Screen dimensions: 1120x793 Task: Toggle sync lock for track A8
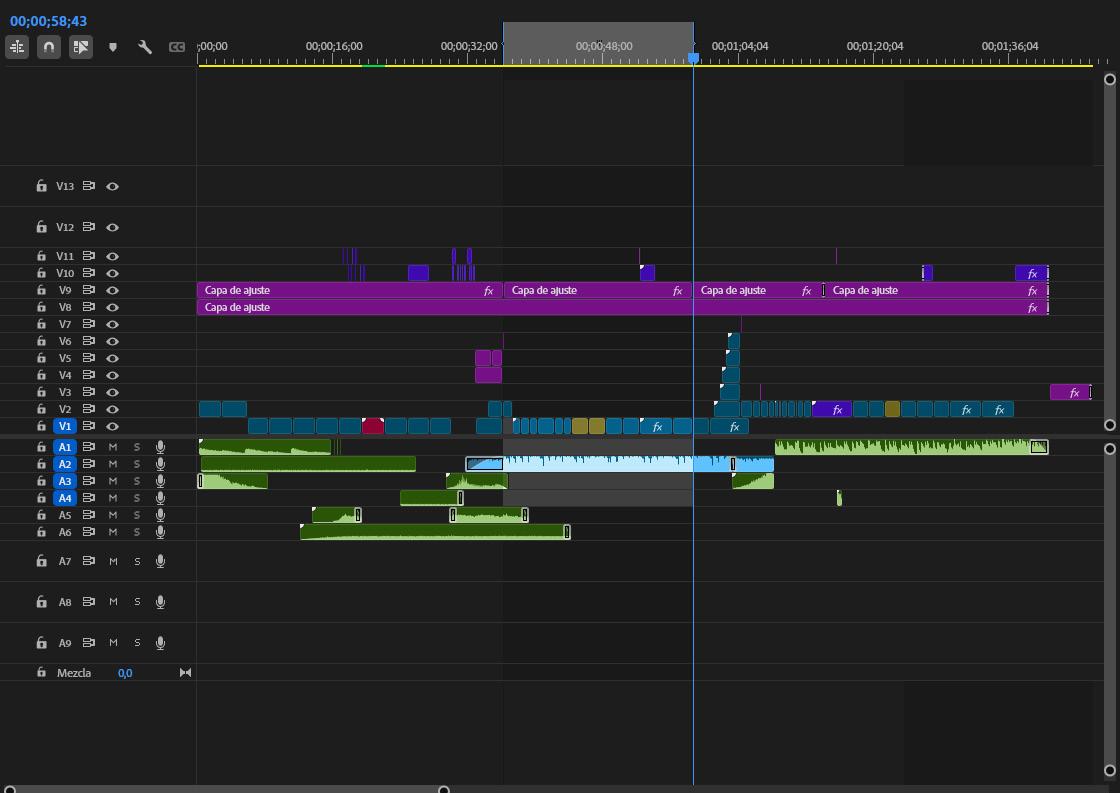(89, 602)
